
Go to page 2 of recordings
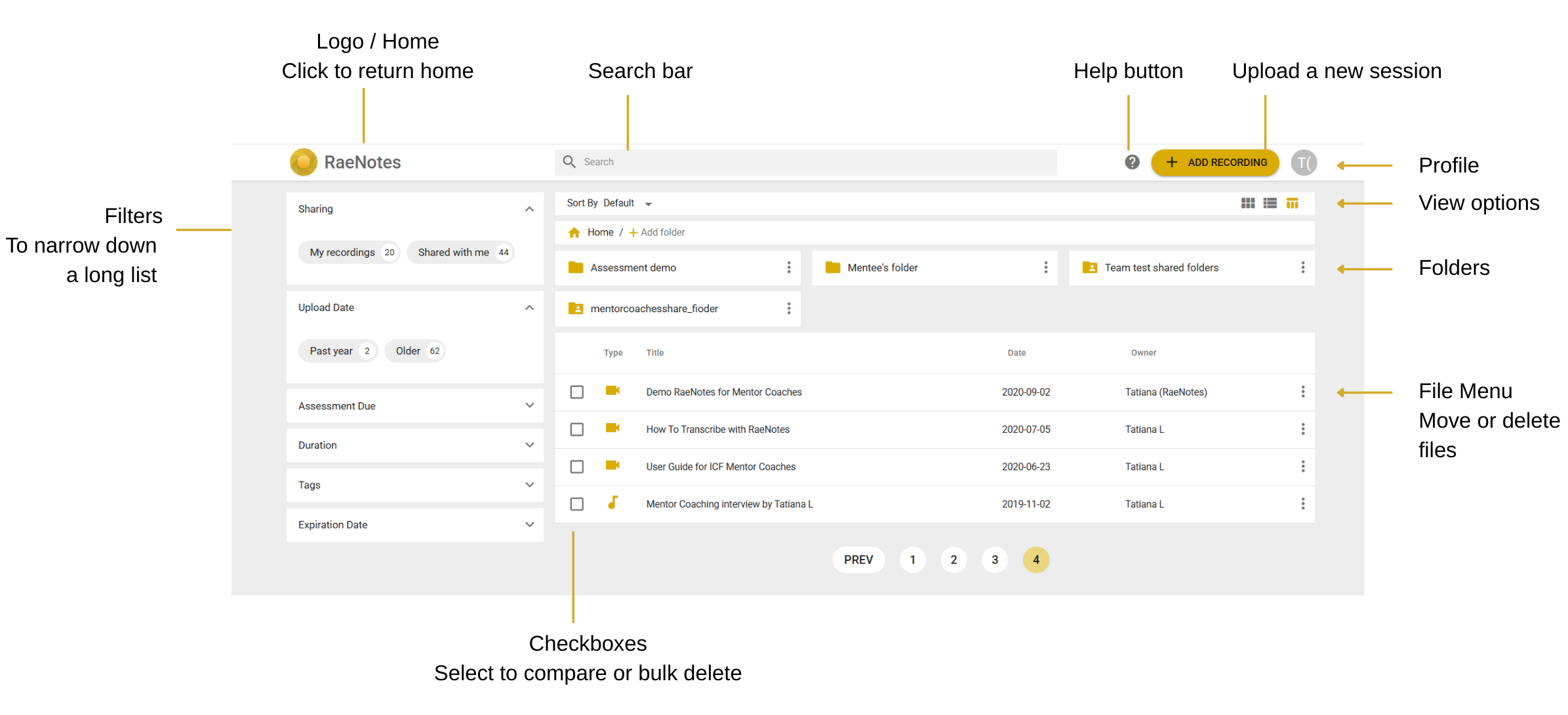(x=954, y=560)
